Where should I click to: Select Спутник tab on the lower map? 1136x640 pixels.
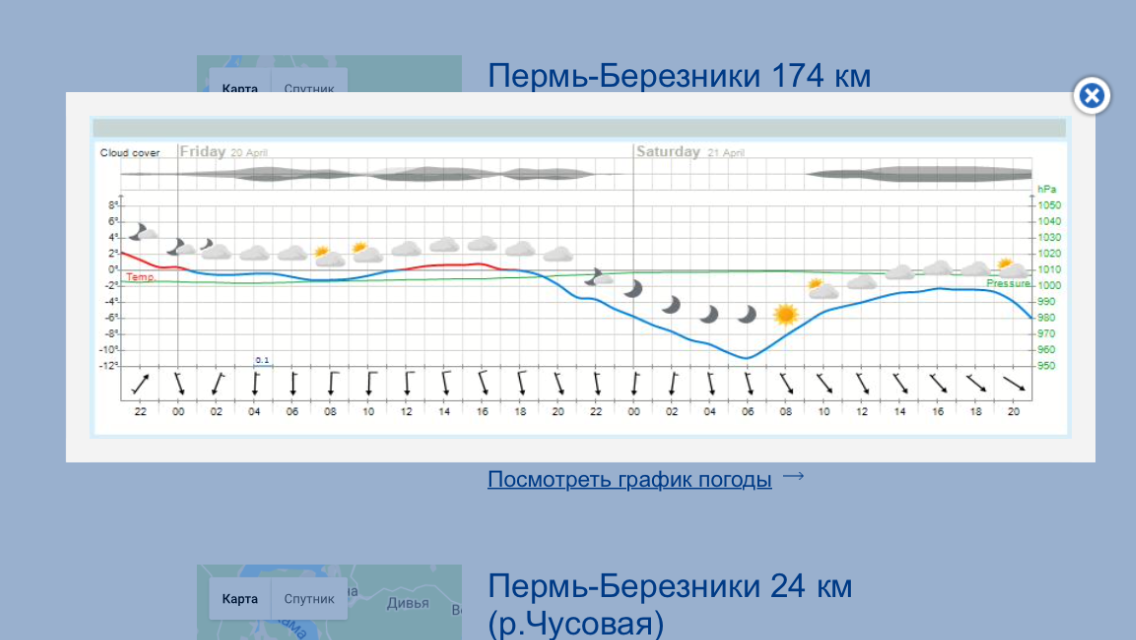(309, 599)
